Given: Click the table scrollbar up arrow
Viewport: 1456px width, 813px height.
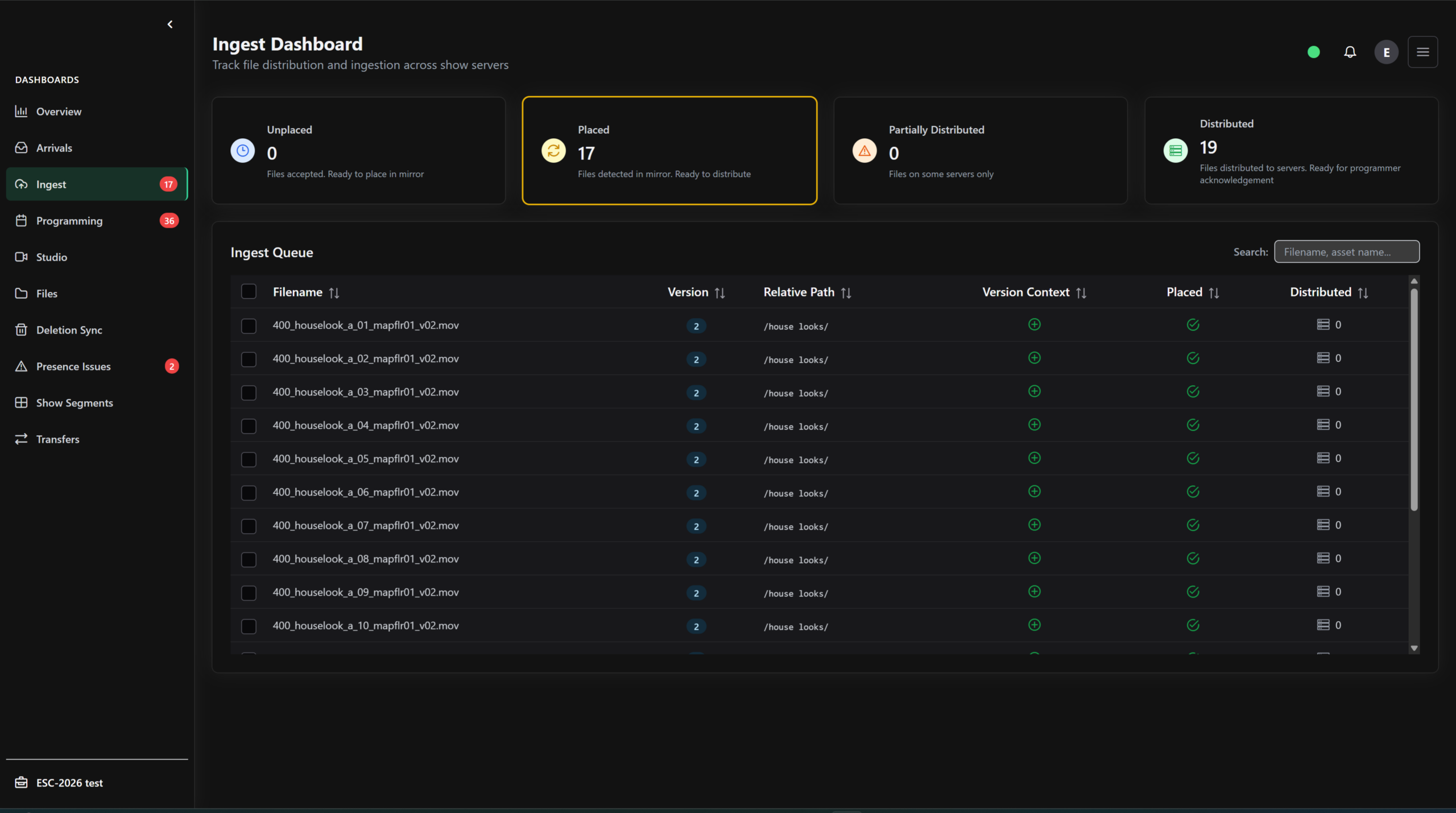Looking at the screenshot, I should (1414, 281).
